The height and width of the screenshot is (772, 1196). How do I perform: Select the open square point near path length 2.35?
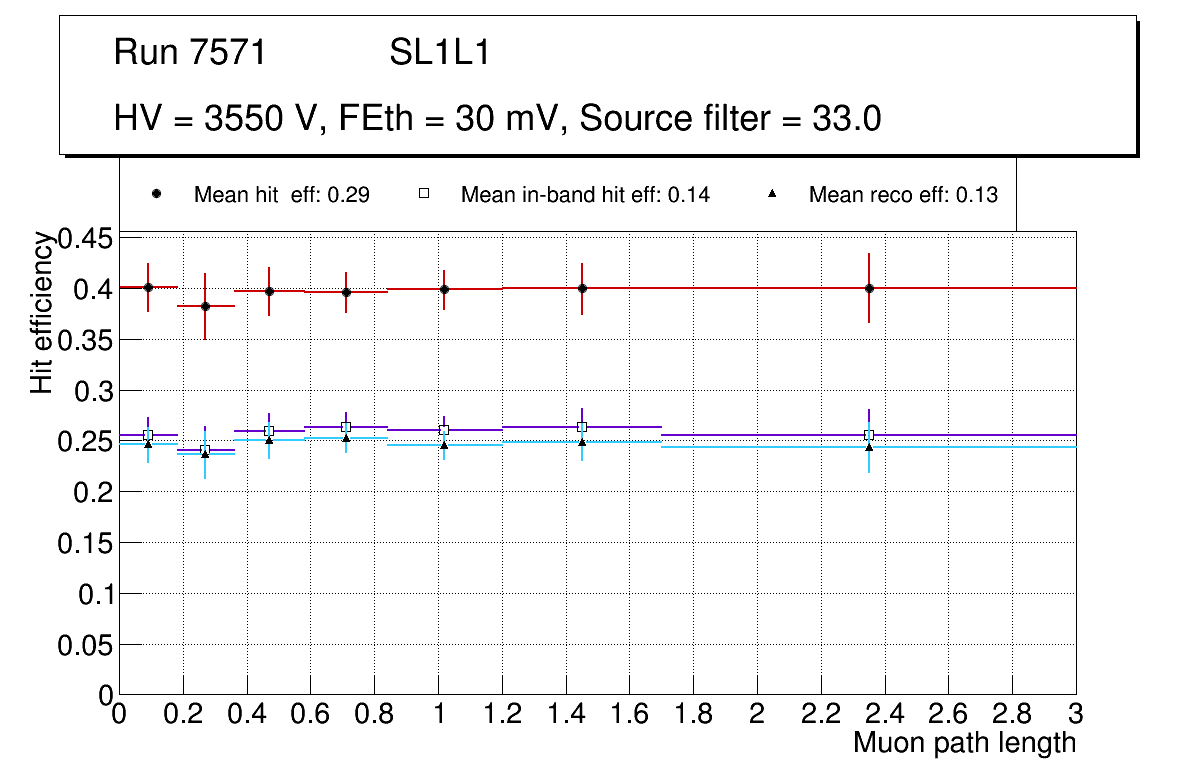(869, 435)
